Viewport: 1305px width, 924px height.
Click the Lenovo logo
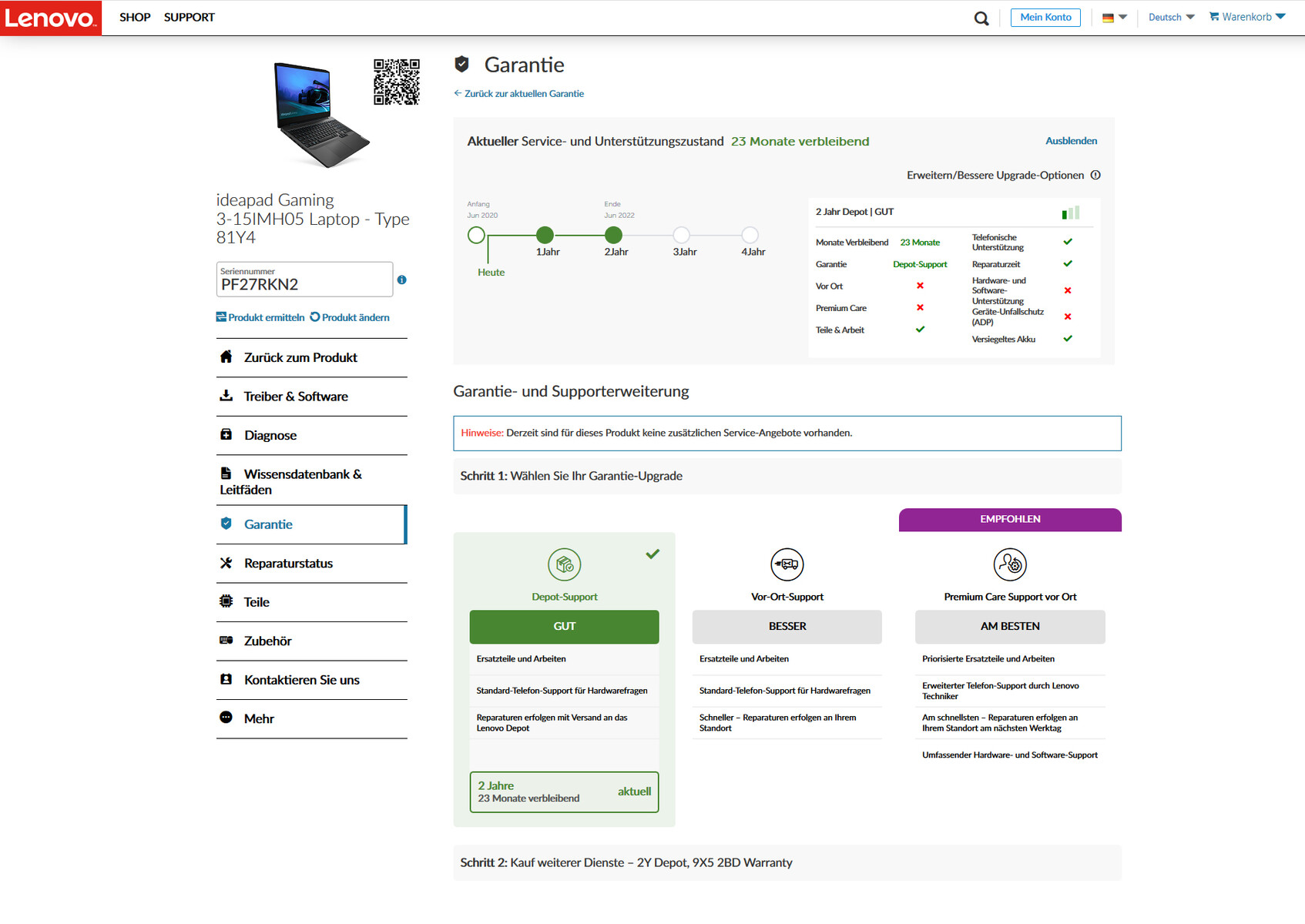coord(51,18)
